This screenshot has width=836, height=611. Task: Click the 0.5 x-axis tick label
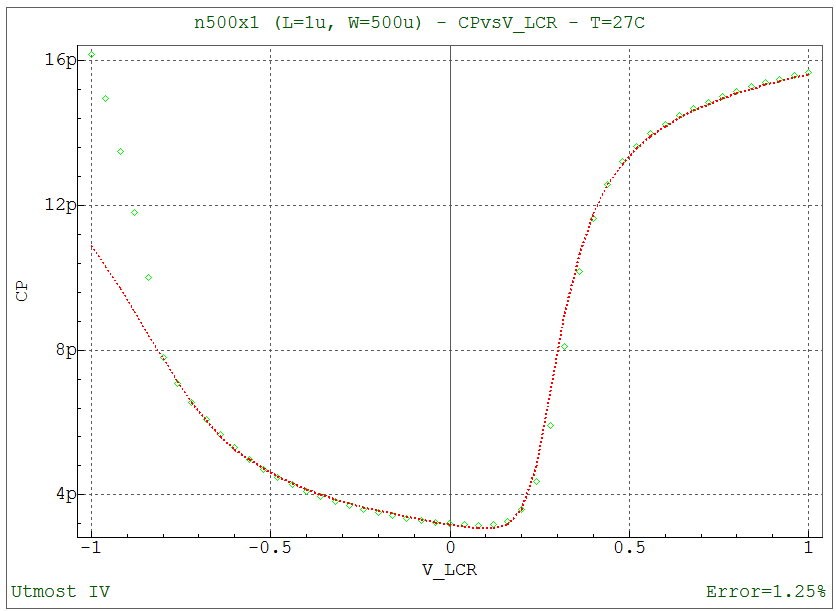tap(630, 548)
